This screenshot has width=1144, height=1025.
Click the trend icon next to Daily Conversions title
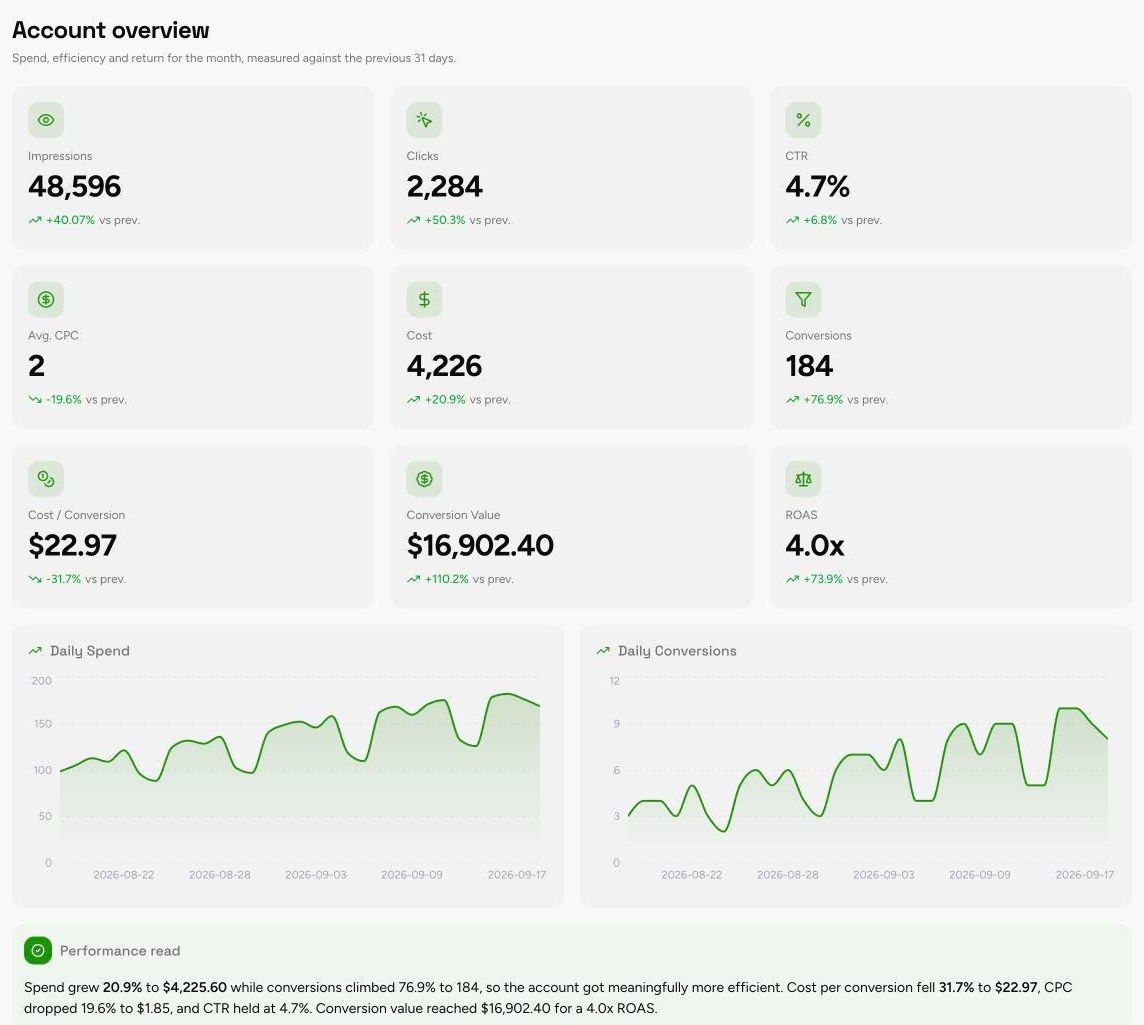click(603, 651)
